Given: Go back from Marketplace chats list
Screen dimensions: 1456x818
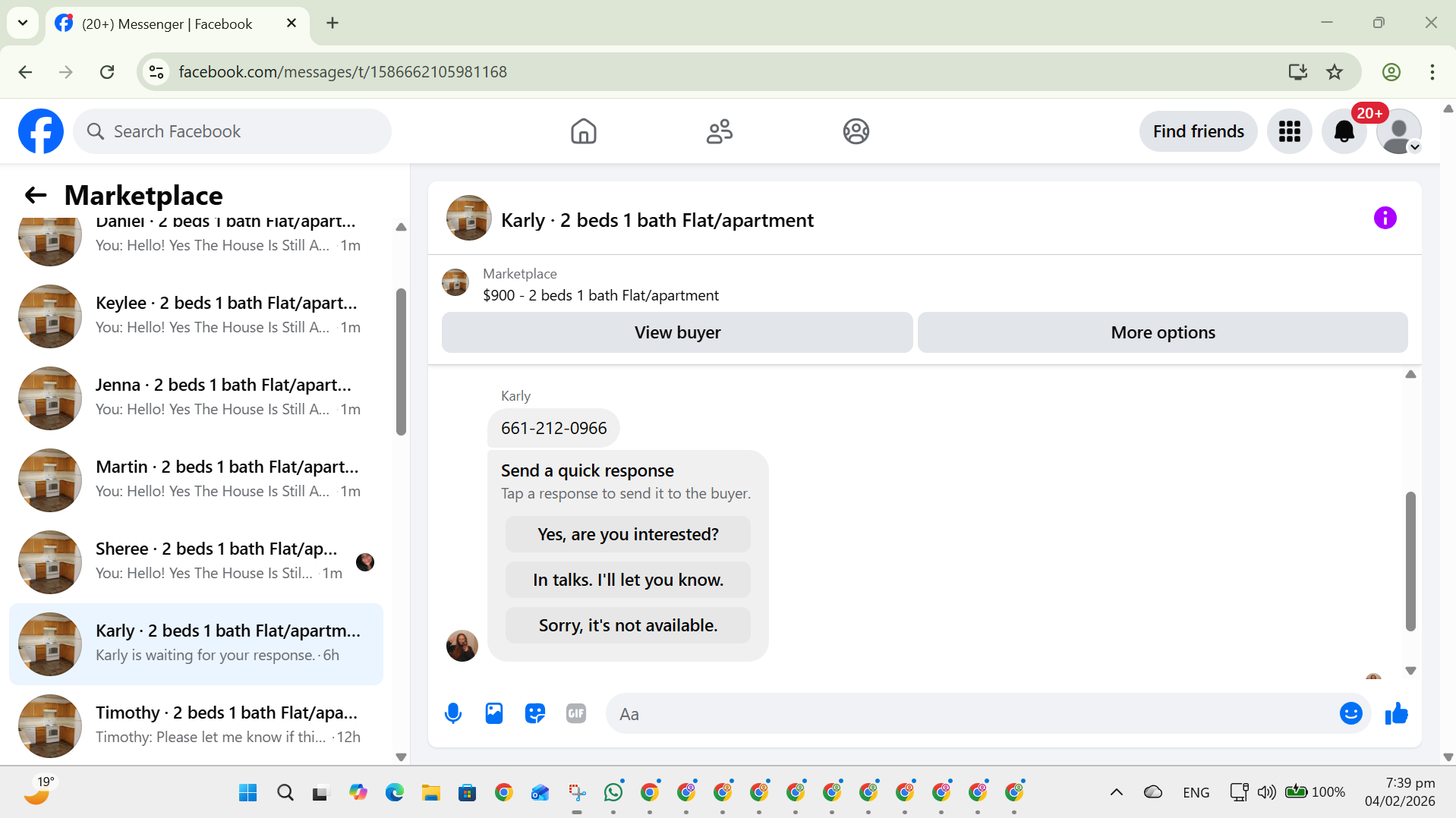Looking at the screenshot, I should pyautogui.click(x=36, y=195).
